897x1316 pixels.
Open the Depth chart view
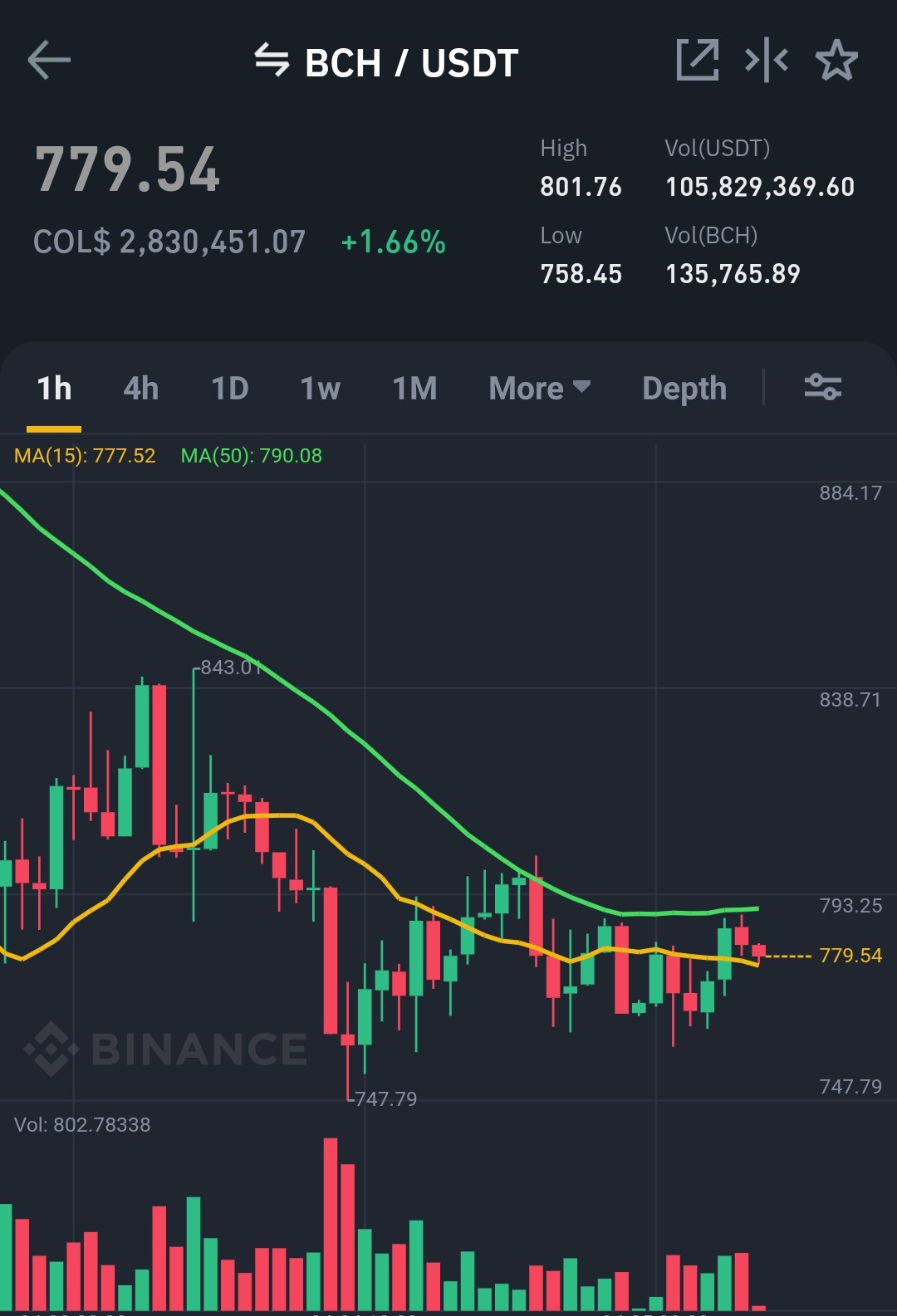pos(684,389)
